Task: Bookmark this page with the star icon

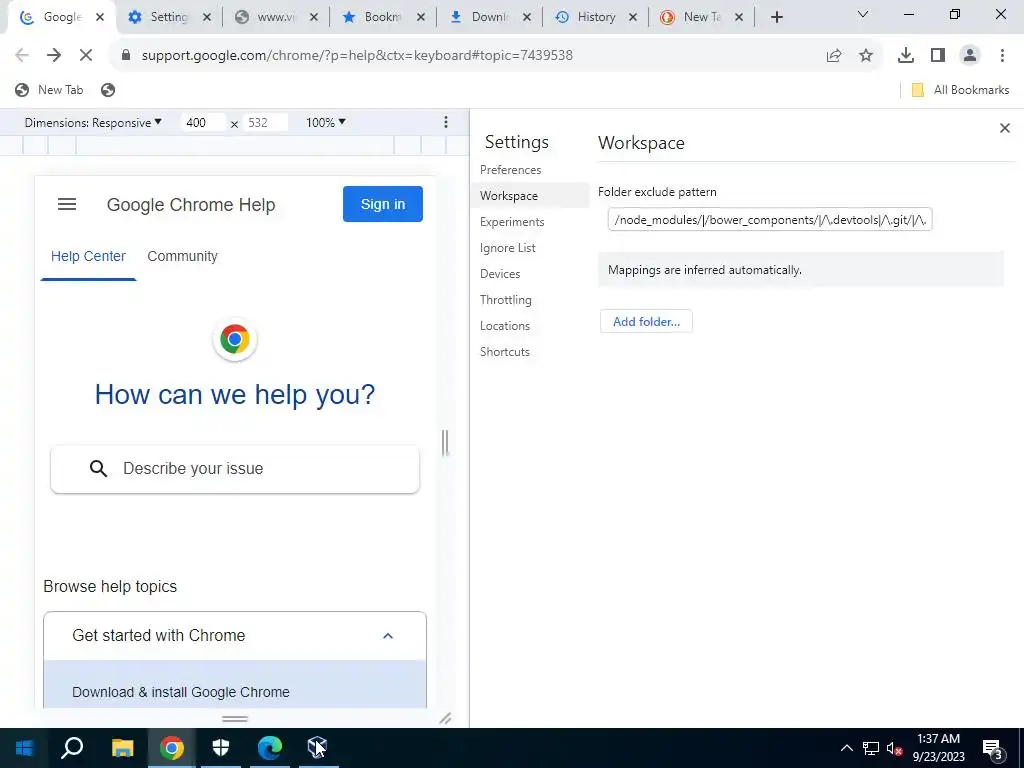Action: (866, 56)
